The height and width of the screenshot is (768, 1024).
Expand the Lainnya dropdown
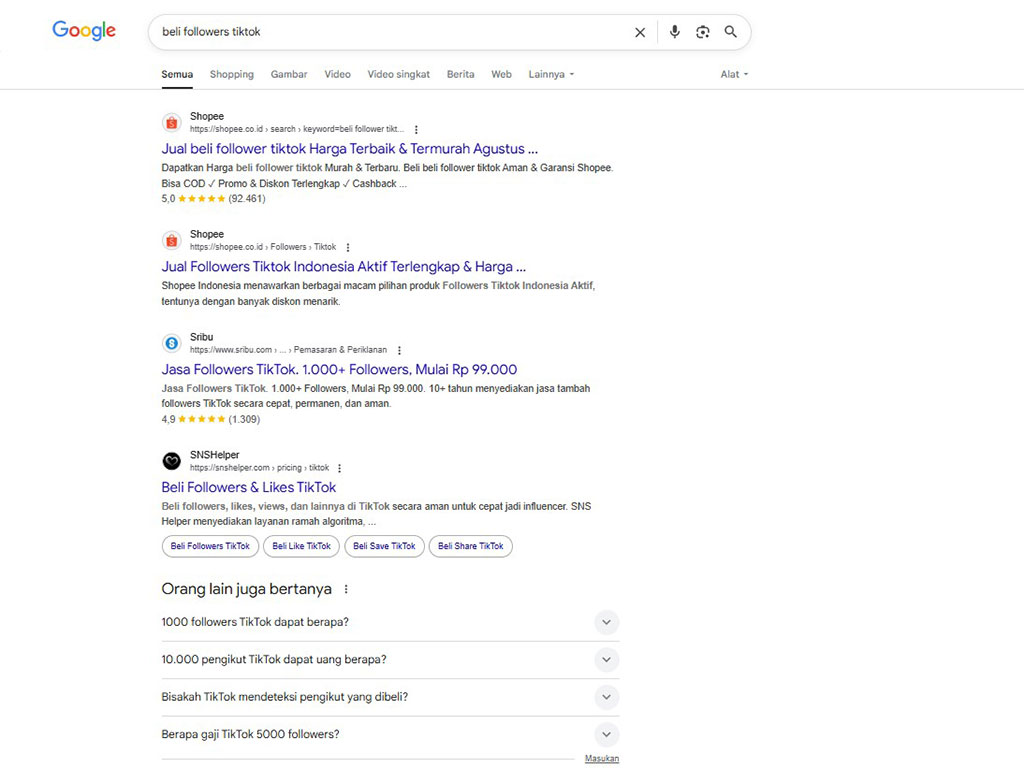tap(551, 74)
